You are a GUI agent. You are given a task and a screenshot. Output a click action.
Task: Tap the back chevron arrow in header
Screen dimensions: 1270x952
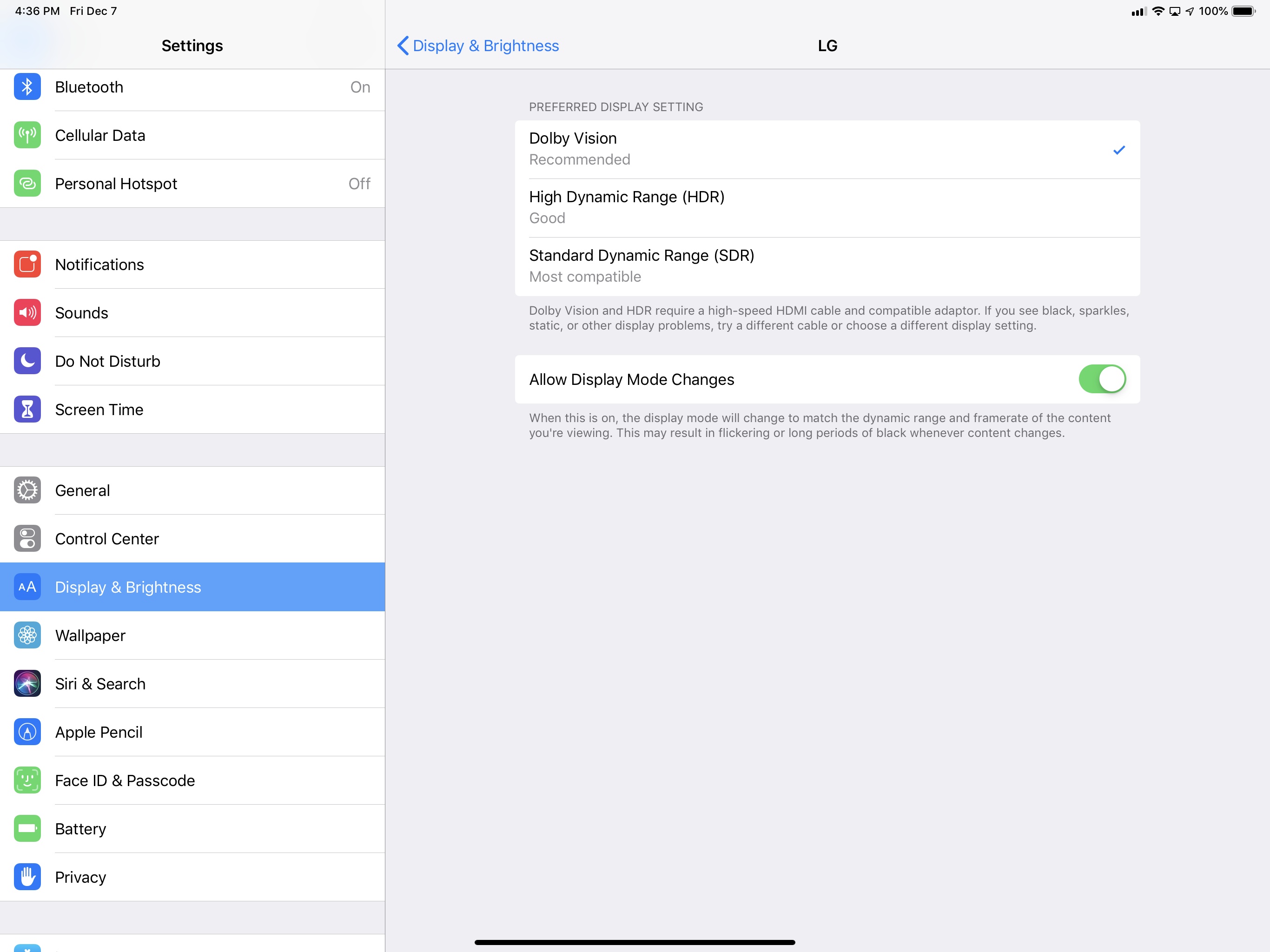coord(403,46)
